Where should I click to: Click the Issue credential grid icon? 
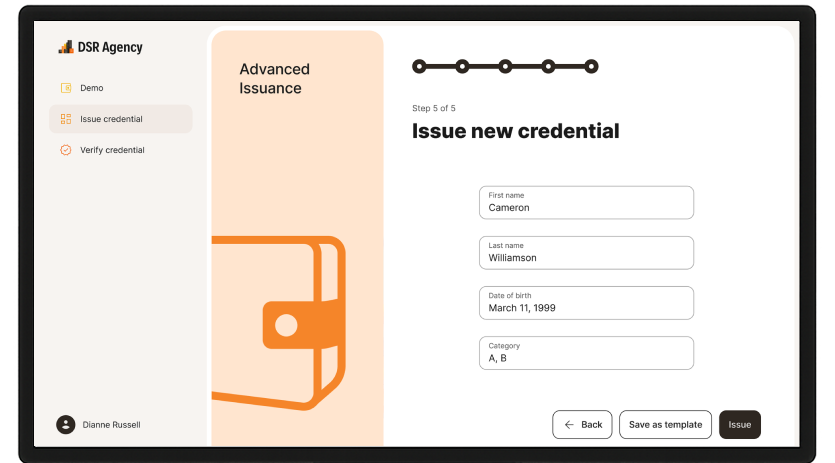[66, 119]
